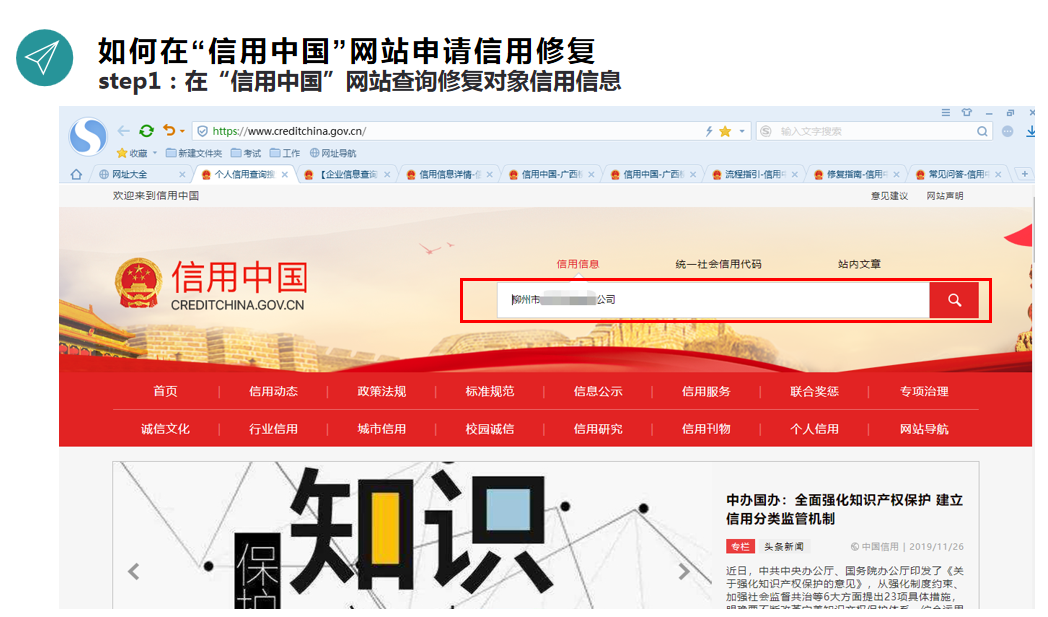Open the skin (shirt) icon
Image resolution: width=1048 pixels, height=617 pixels.
(966, 112)
